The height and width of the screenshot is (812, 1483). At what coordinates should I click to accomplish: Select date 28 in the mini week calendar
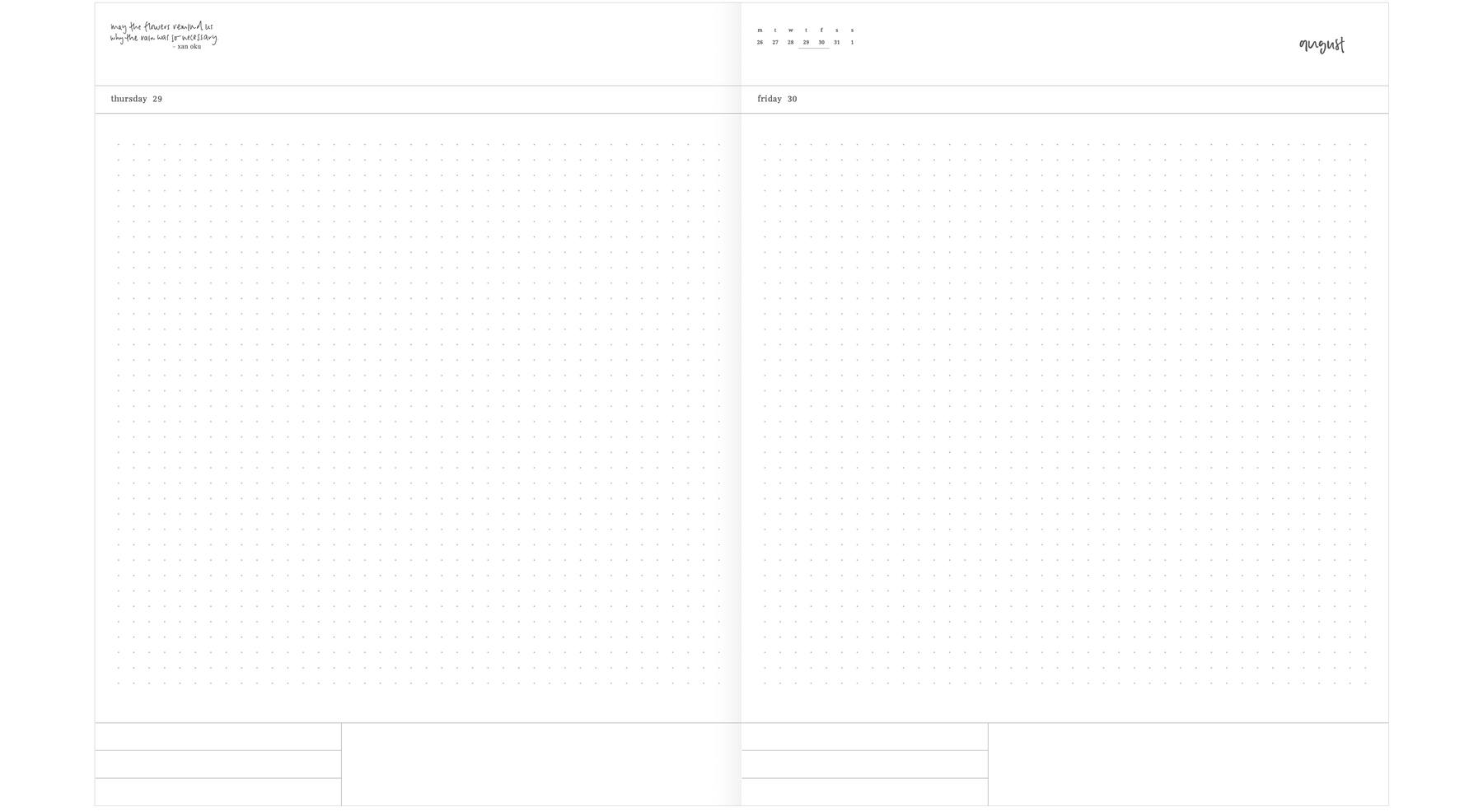pyautogui.click(x=790, y=42)
